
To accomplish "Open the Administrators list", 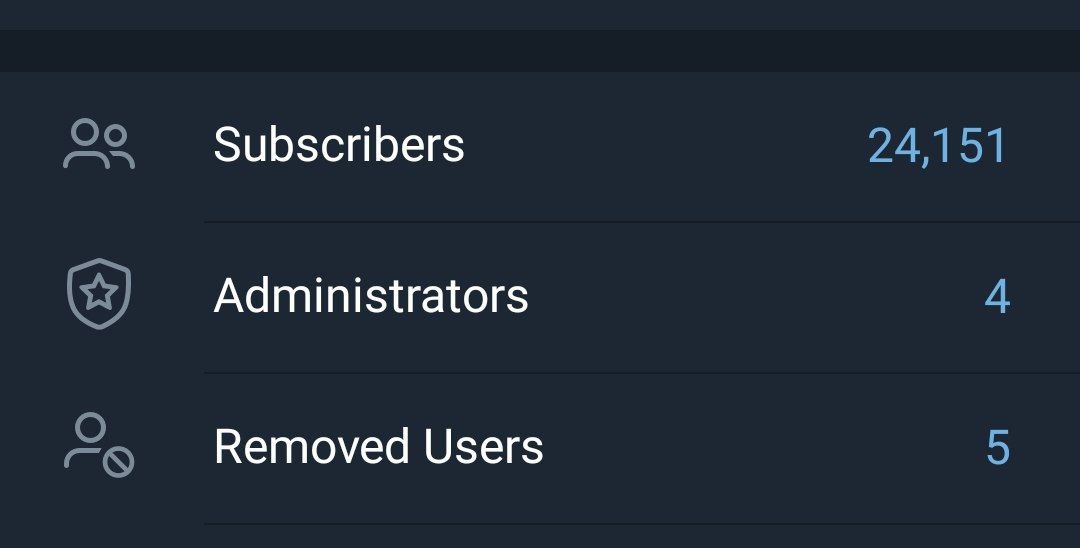I will click(x=540, y=297).
